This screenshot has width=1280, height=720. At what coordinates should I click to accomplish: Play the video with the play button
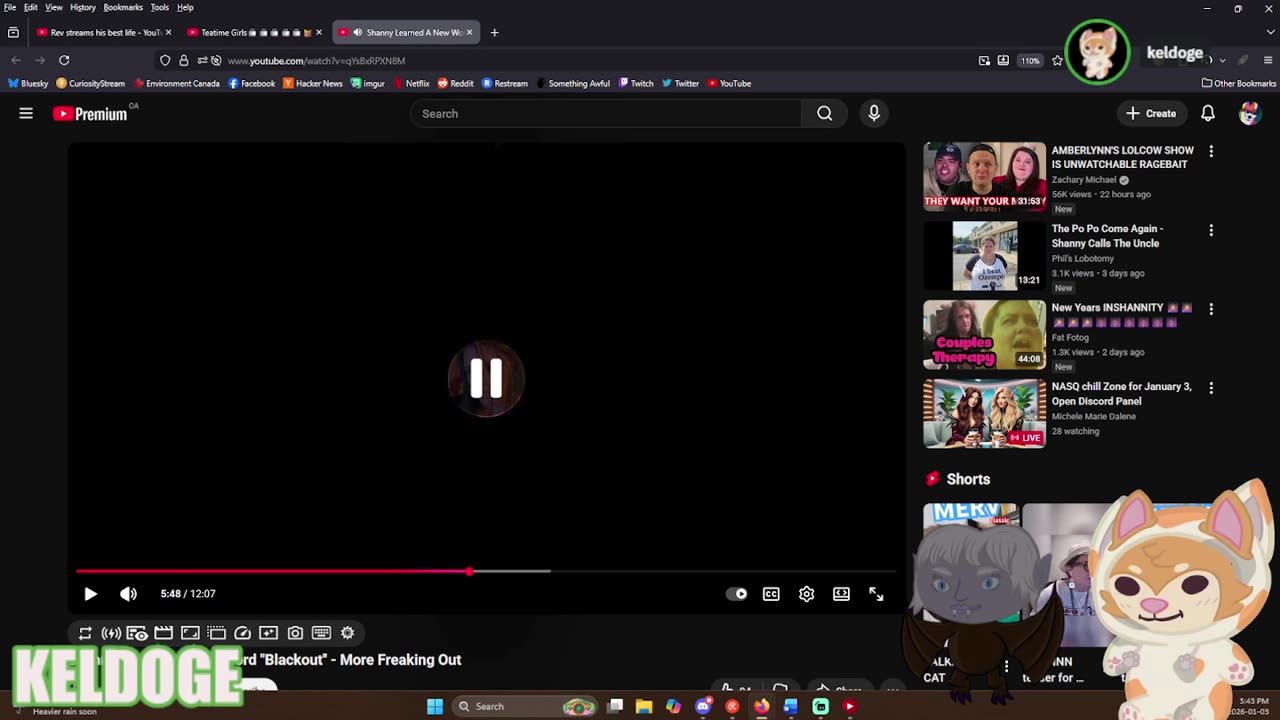coord(90,594)
